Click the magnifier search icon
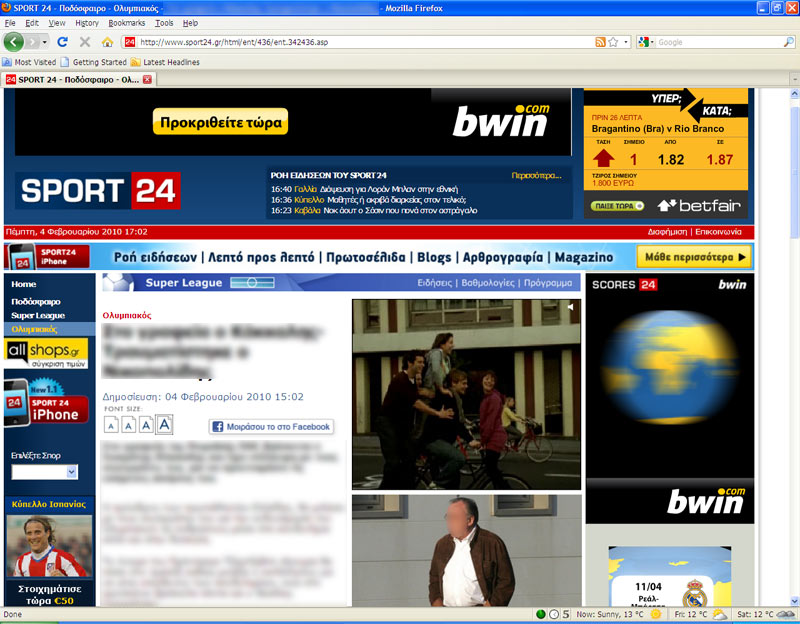800x624 pixels. tap(788, 42)
